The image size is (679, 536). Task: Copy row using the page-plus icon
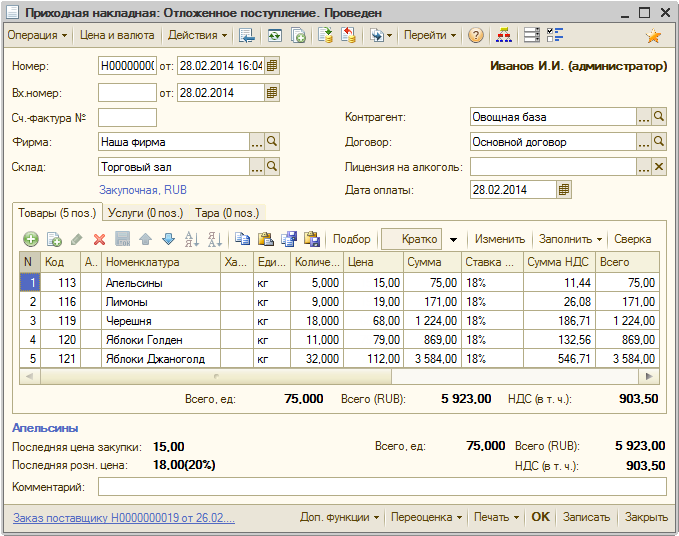click(x=54, y=239)
